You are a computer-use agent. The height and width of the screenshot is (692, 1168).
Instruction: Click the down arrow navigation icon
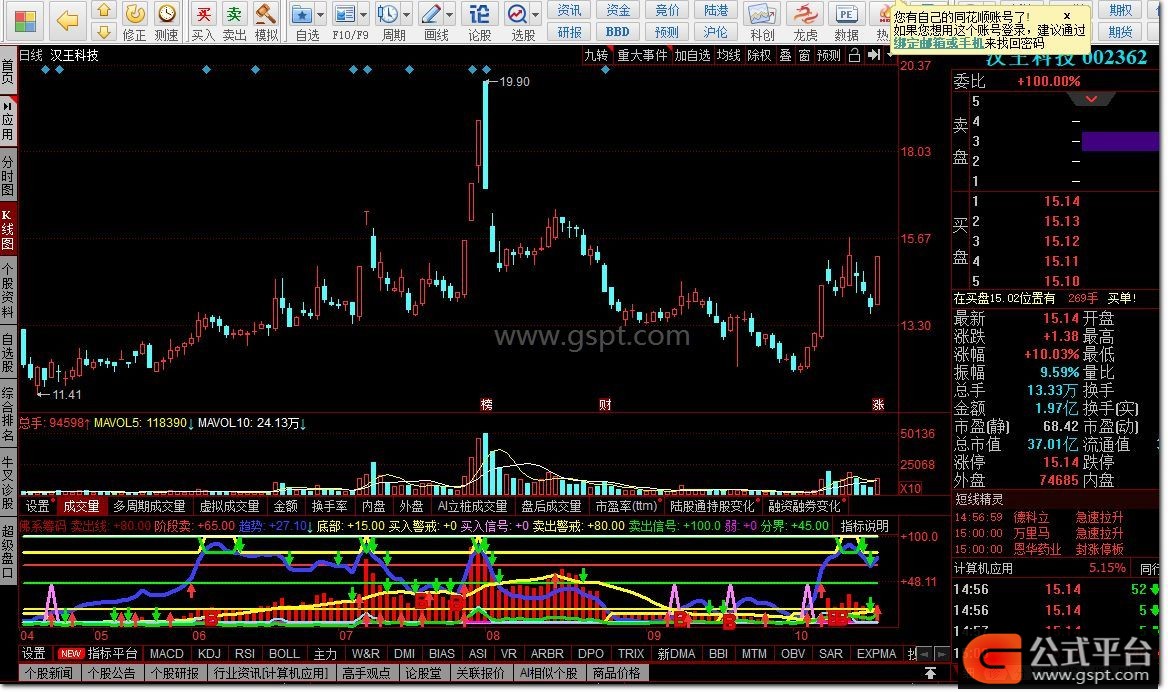pyautogui.click(x=104, y=31)
